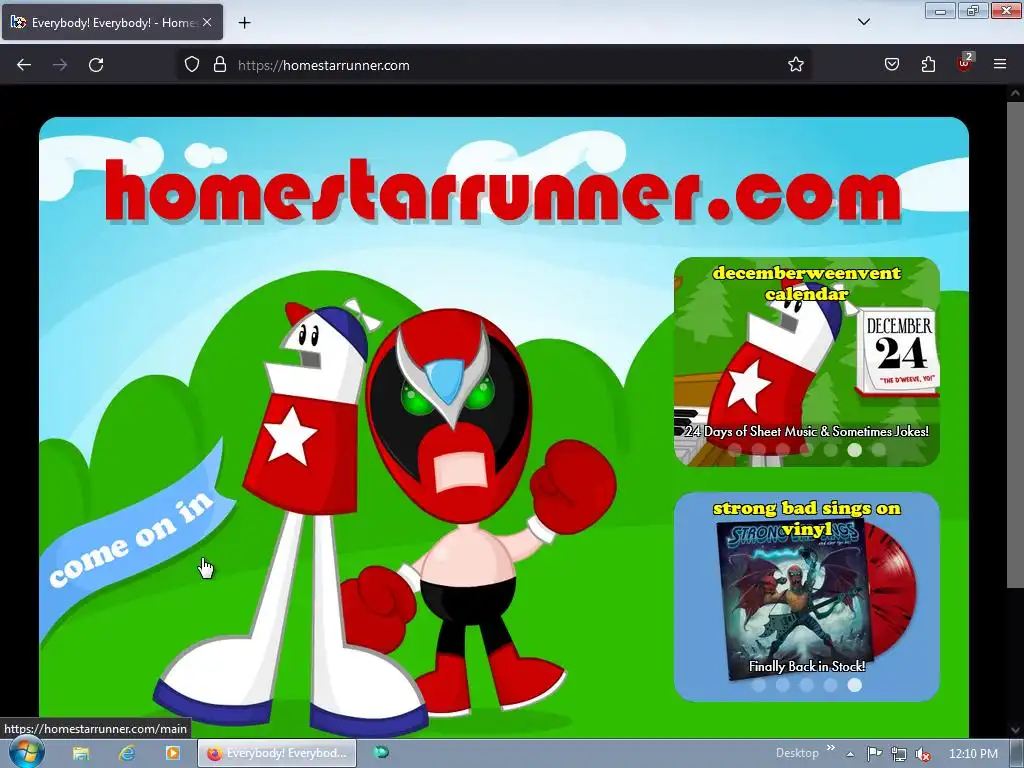The image size is (1024, 768).
Task: View site security padlock info
Action: tap(219, 65)
